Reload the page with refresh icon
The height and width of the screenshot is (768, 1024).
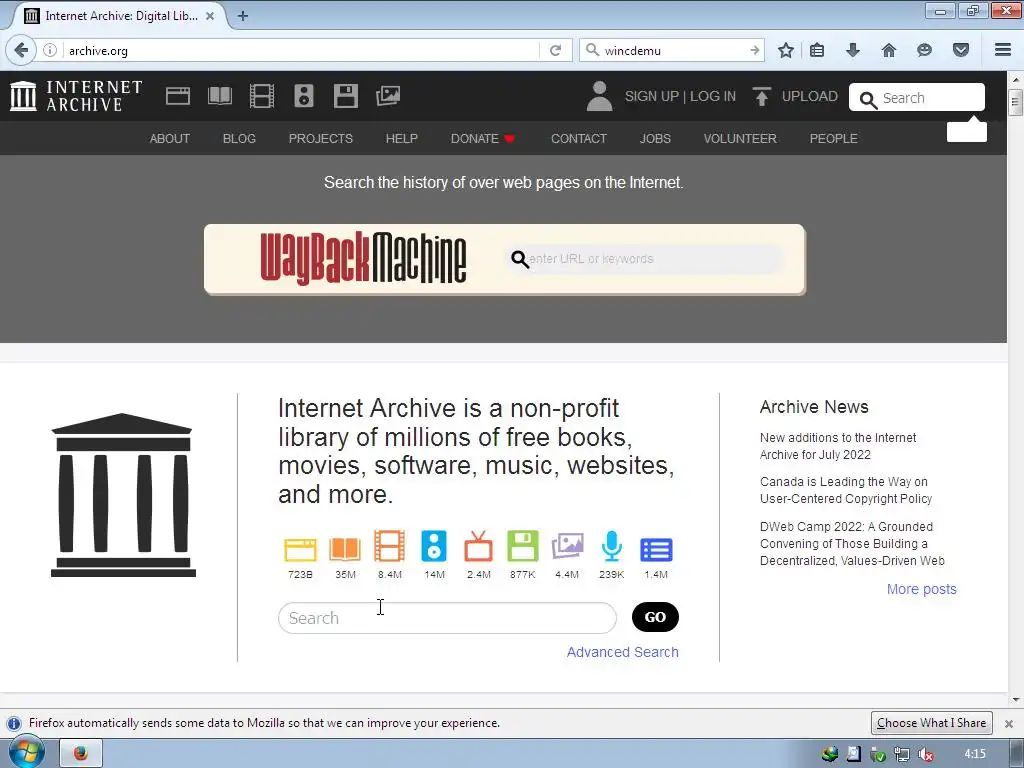pos(555,50)
